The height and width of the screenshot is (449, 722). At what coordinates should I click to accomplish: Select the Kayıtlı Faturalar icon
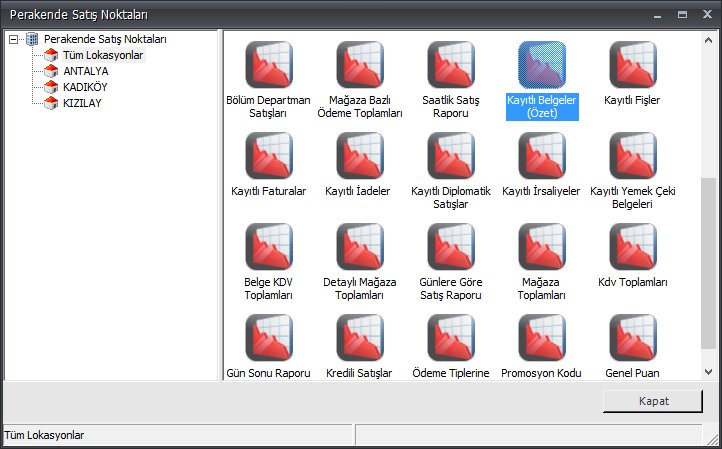[x=269, y=156]
